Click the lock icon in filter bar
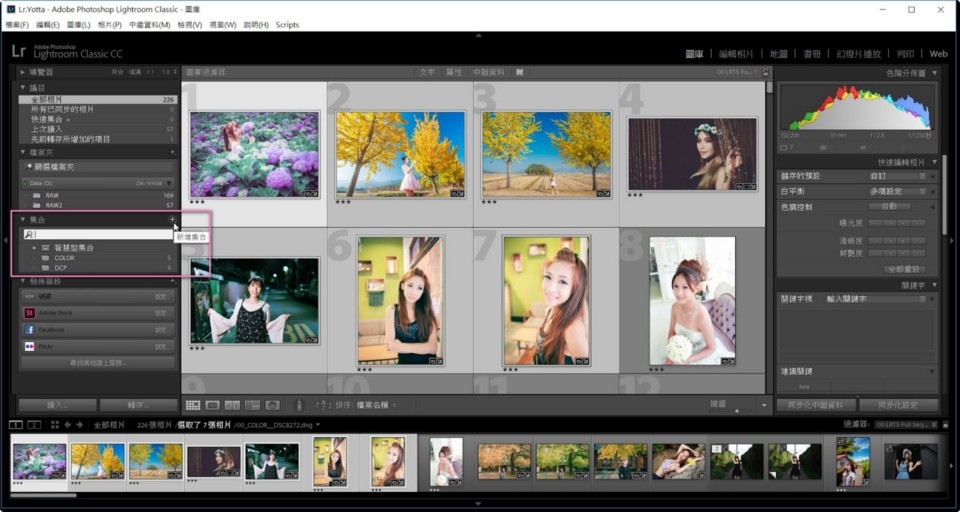This screenshot has width=960, height=512. coord(765,72)
